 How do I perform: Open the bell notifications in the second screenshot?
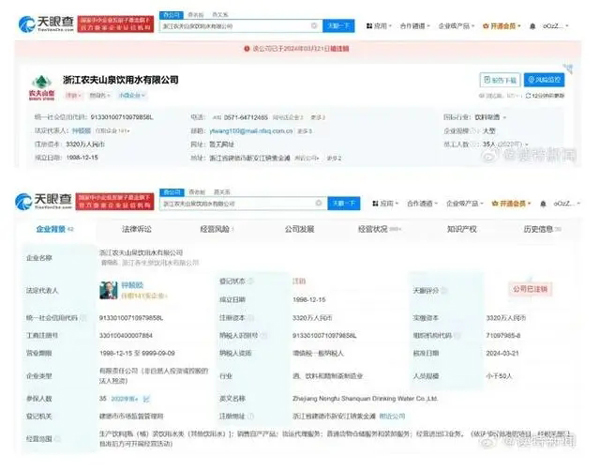click(x=543, y=204)
